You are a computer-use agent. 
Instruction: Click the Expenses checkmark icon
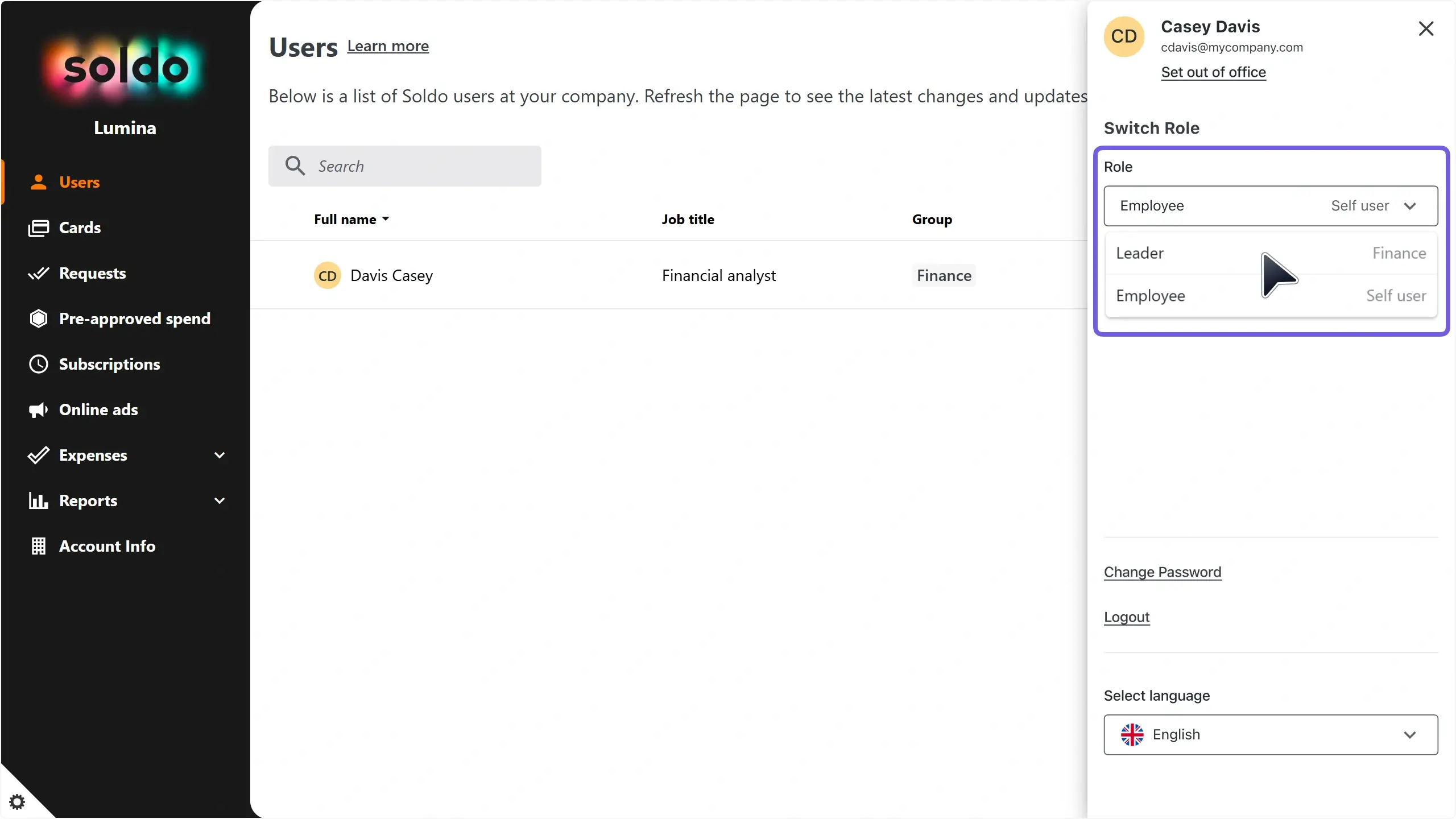click(x=38, y=455)
